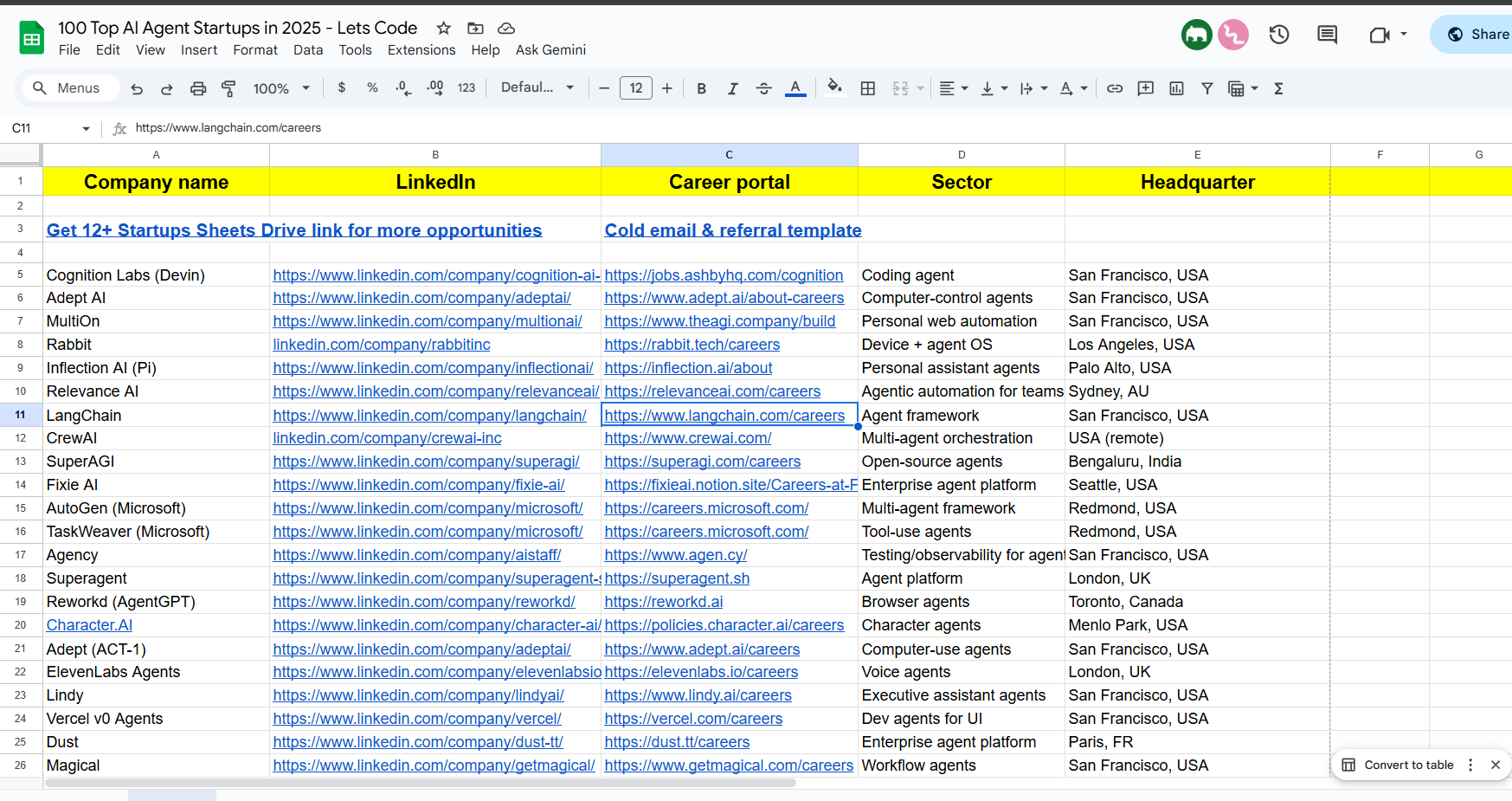This screenshot has height=801, width=1512.
Task: Click the merge cells icon
Action: [900, 88]
